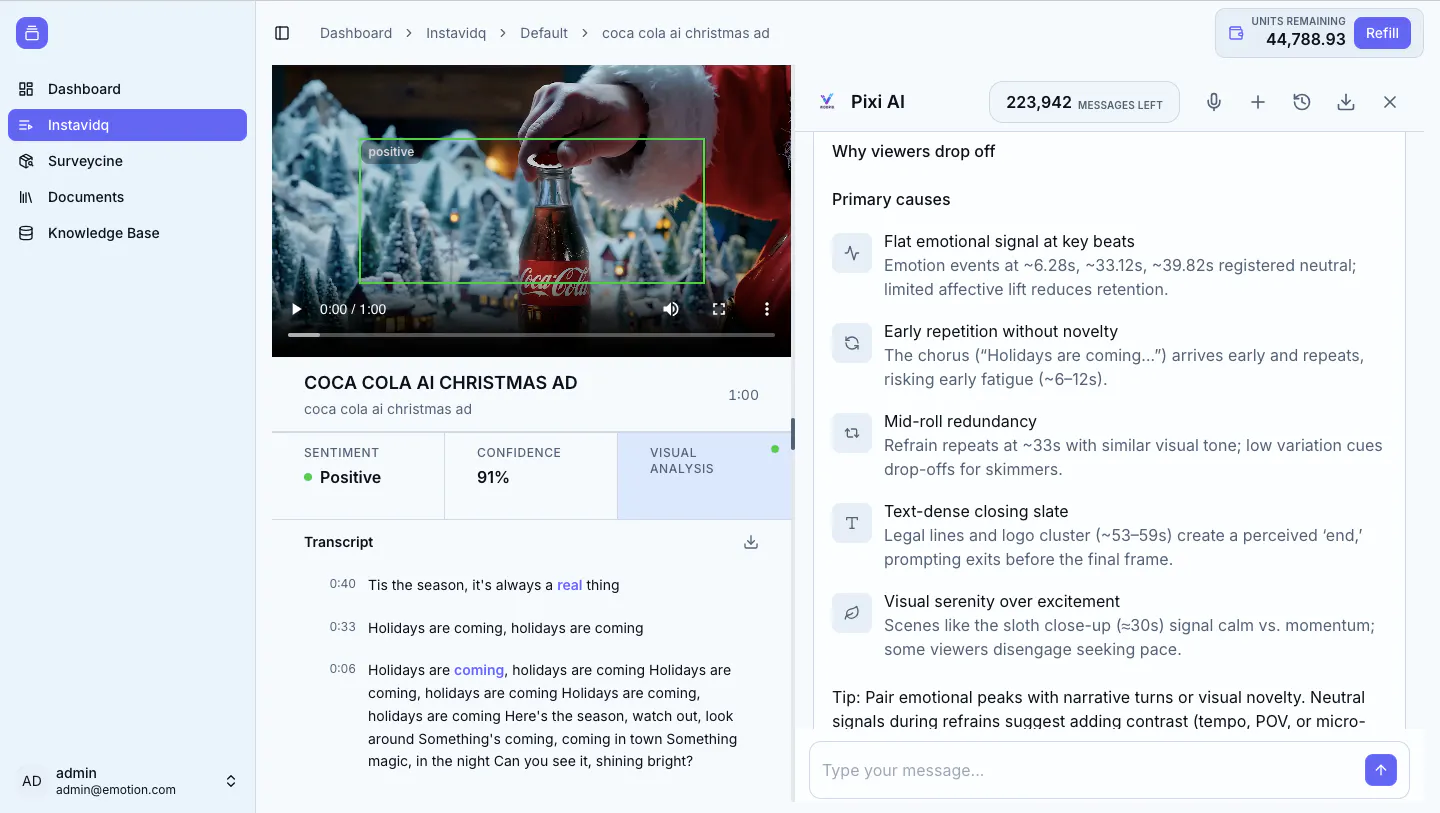
Task: Click the AD user avatar
Action: [32, 781]
